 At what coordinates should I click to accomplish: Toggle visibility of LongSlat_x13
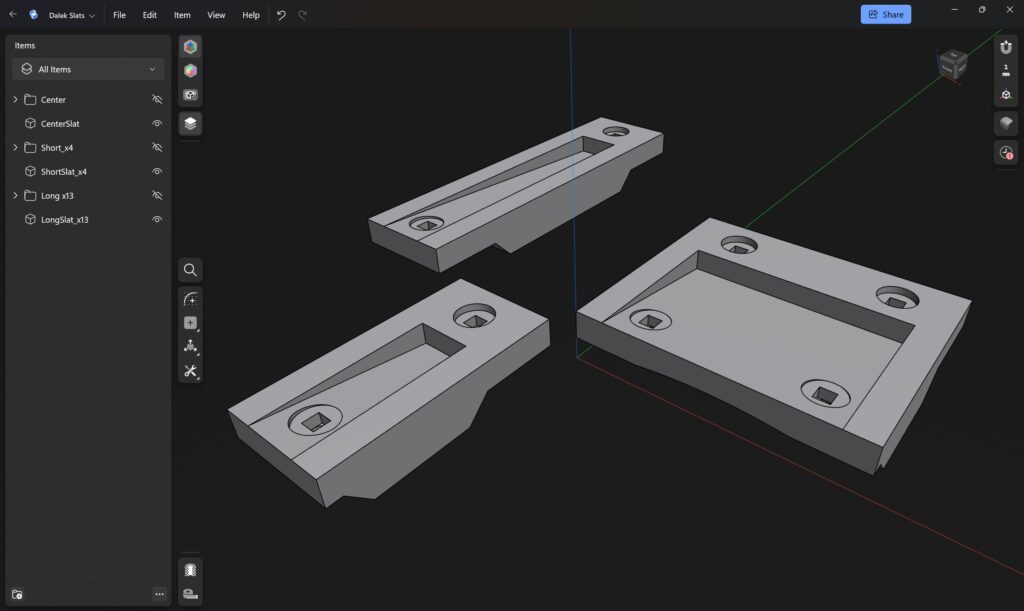coord(157,220)
